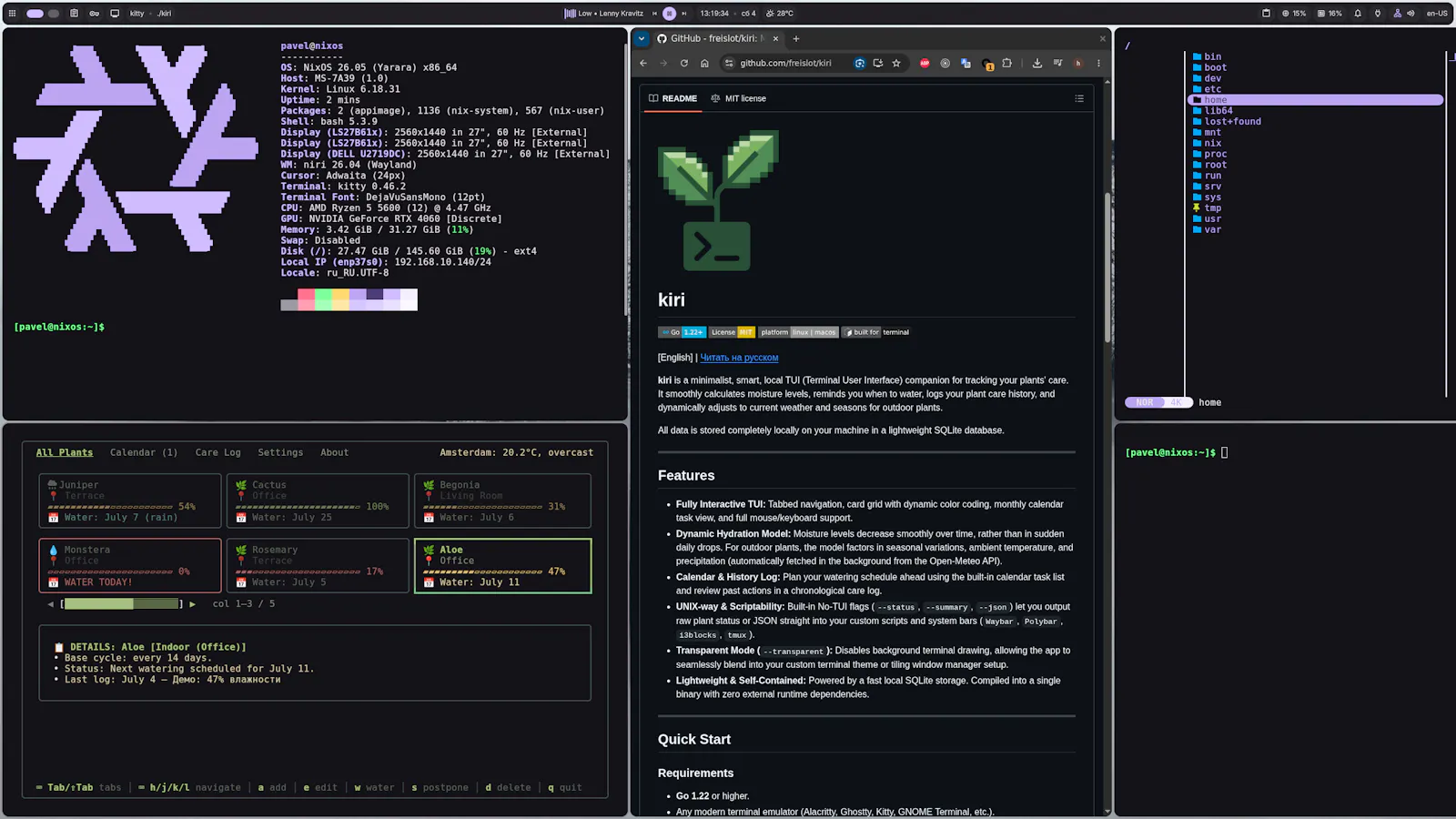Click the platform linux macos badge

coord(798,332)
